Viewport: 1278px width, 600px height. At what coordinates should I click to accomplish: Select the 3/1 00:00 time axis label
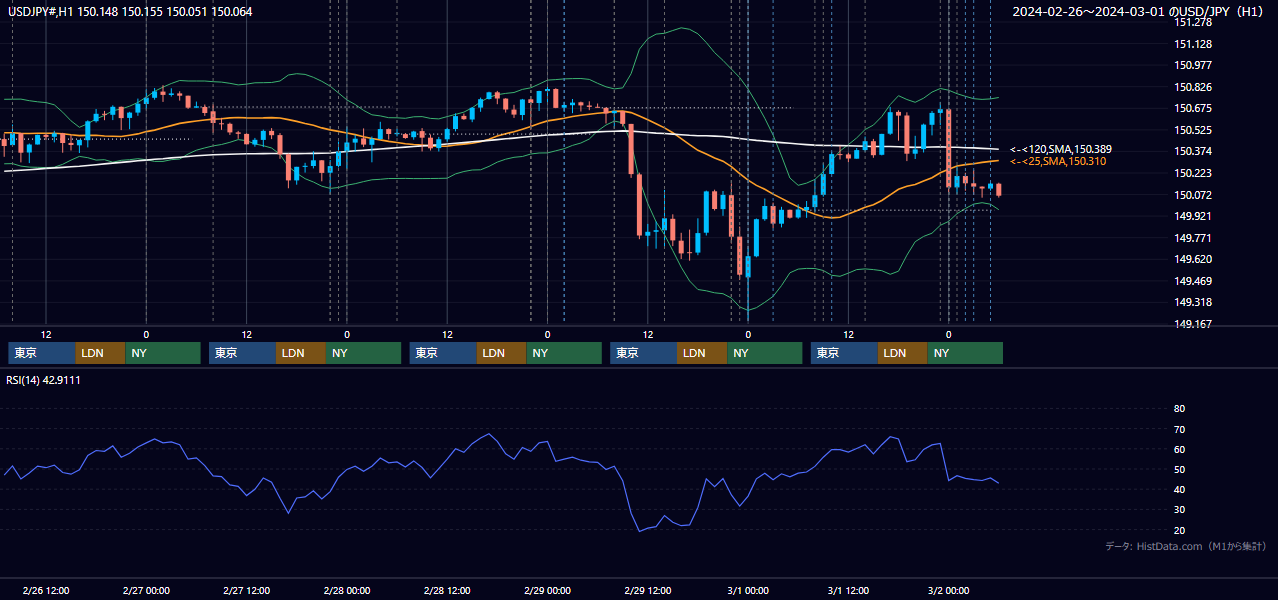click(x=748, y=590)
